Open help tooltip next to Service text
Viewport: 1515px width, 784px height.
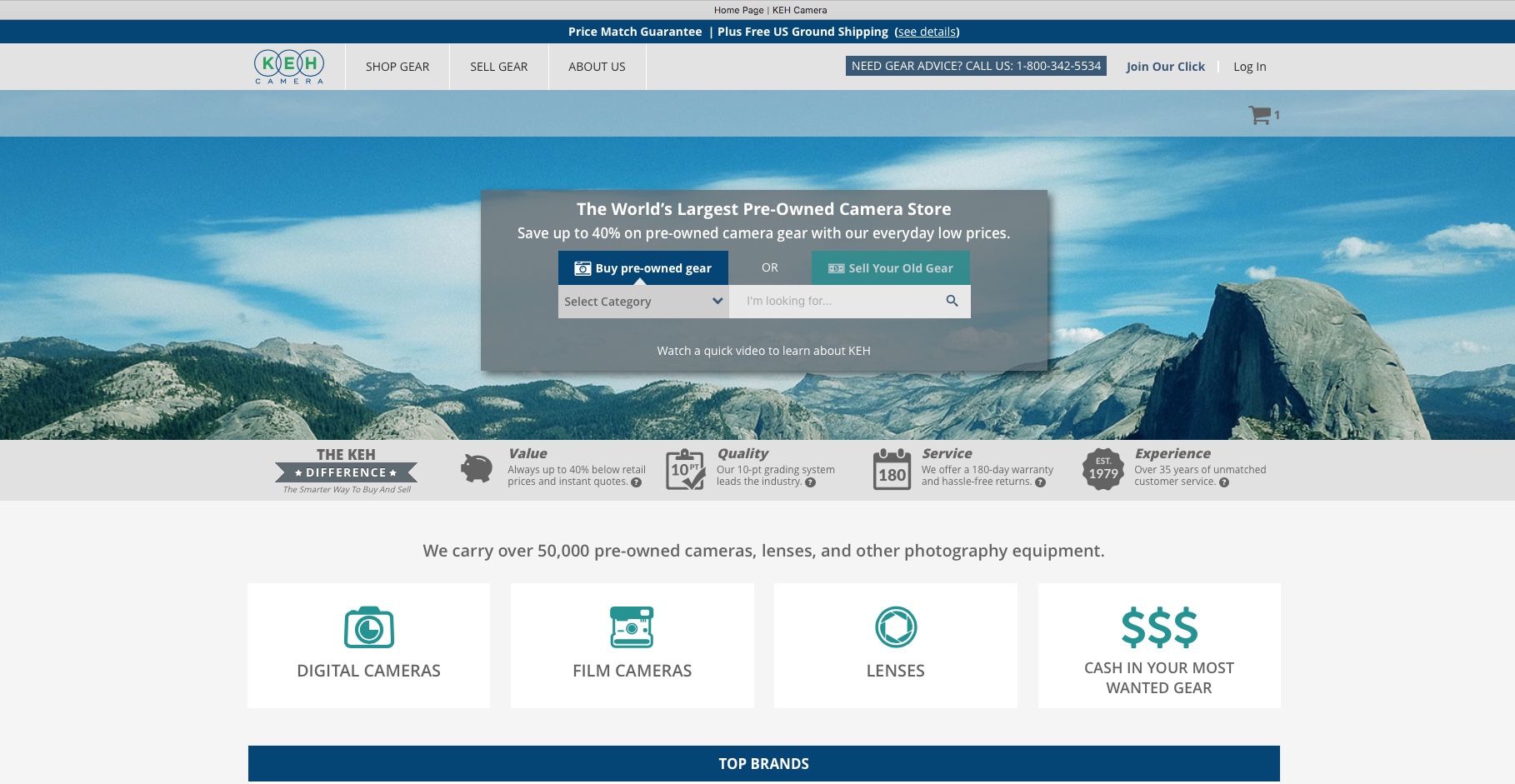[1040, 482]
